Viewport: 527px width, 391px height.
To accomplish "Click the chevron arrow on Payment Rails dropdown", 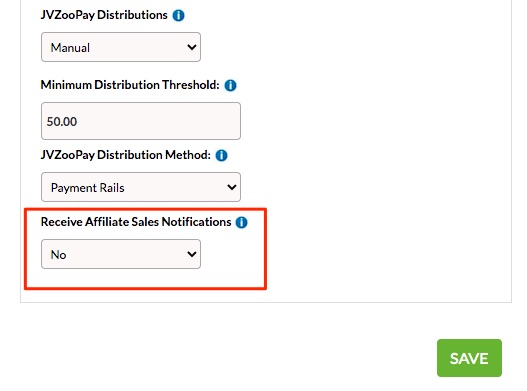I will 232,187.
